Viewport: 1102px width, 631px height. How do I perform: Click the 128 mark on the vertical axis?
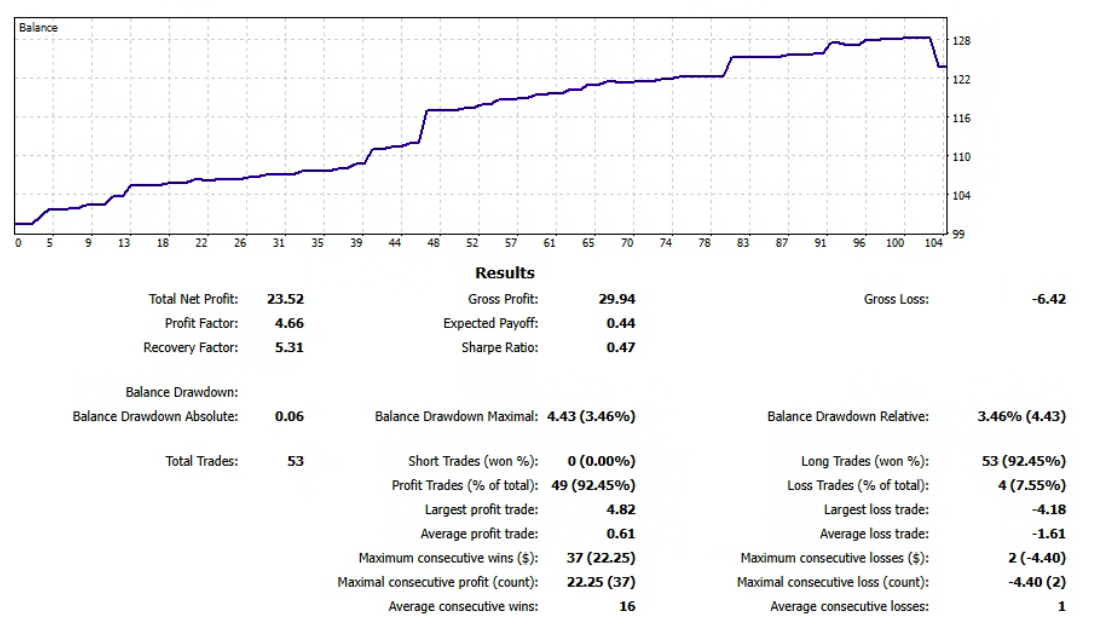tap(962, 41)
